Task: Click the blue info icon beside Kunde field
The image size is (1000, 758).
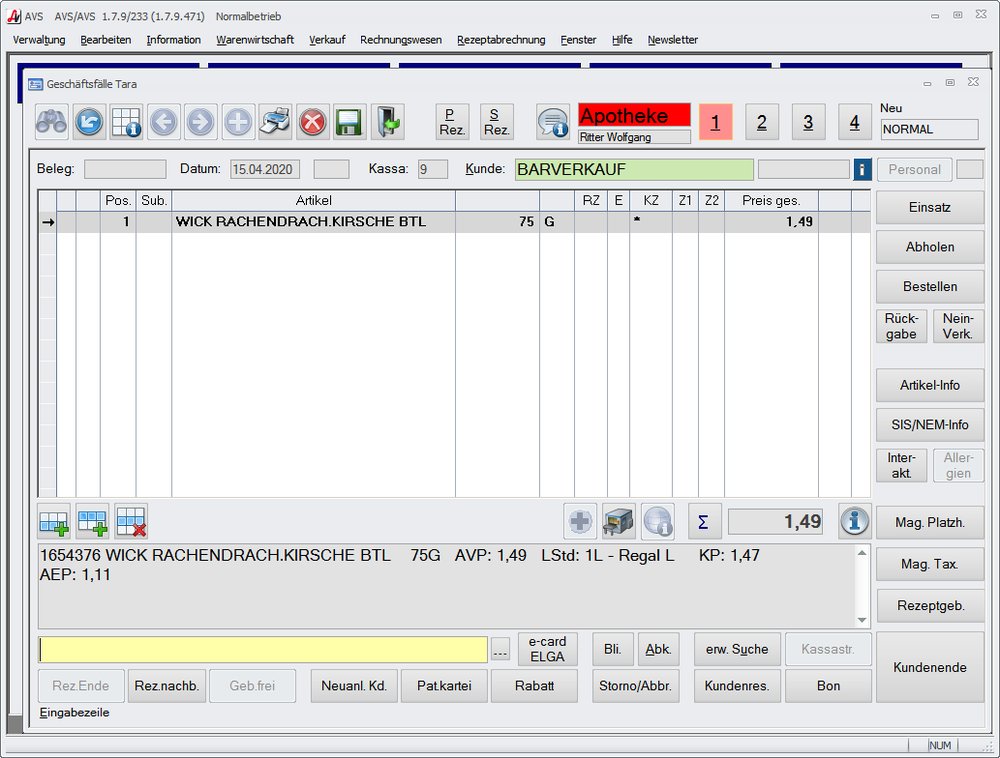Action: tap(862, 170)
